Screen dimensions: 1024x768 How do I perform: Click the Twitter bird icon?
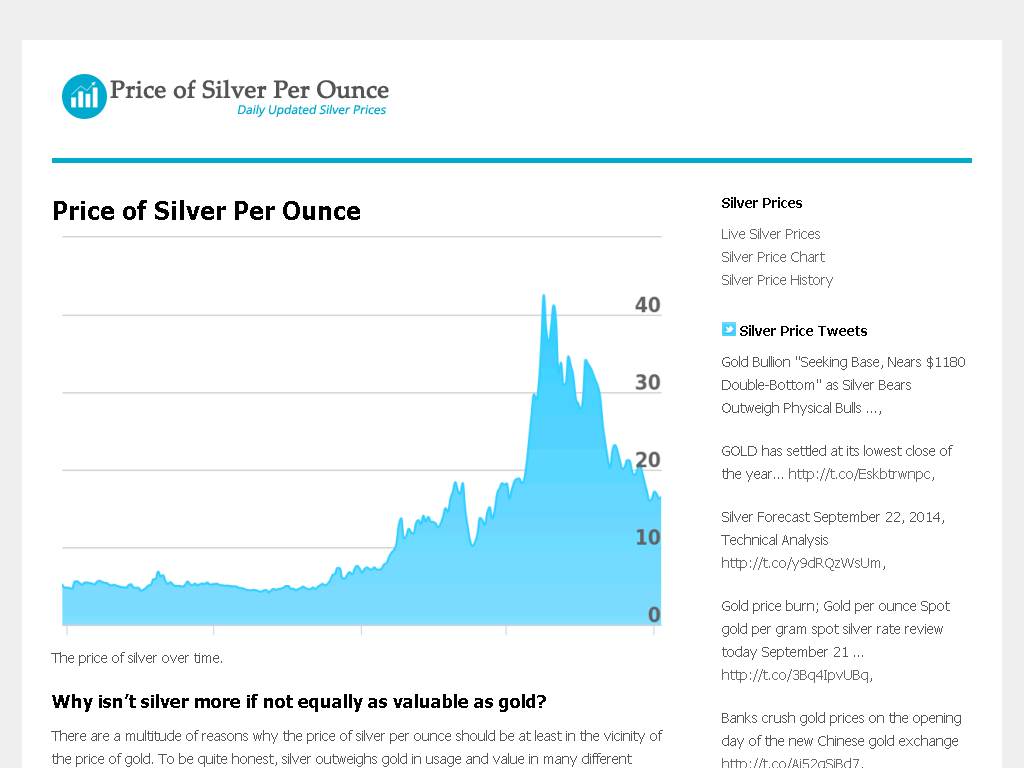click(x=728, y=329)
